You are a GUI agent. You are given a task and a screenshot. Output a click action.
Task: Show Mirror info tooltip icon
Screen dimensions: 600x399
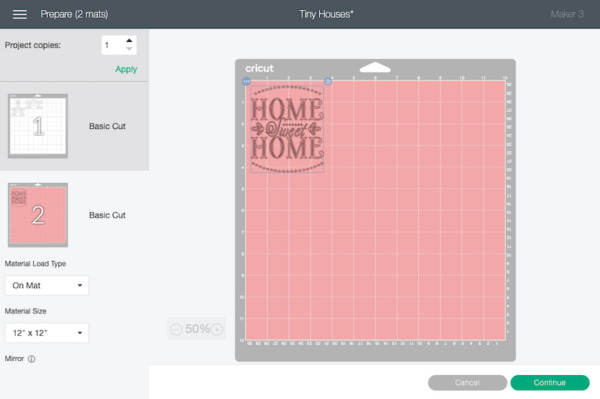tap(32, 359)
